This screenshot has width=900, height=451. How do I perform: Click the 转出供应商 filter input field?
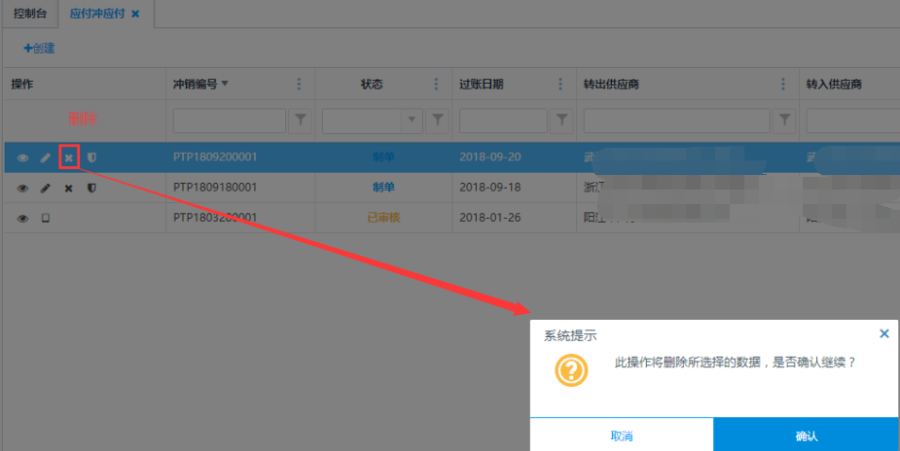(x=677, y=121)
